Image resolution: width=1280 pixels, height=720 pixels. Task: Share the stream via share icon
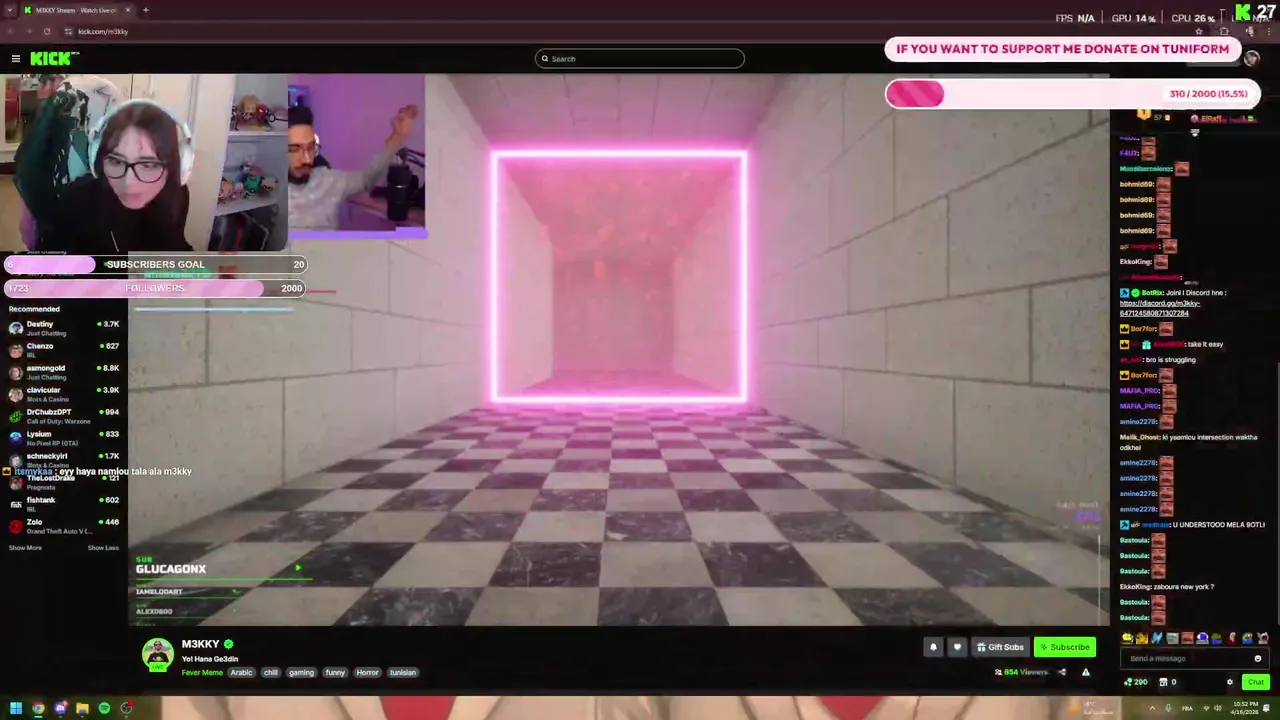point(1062,672)
